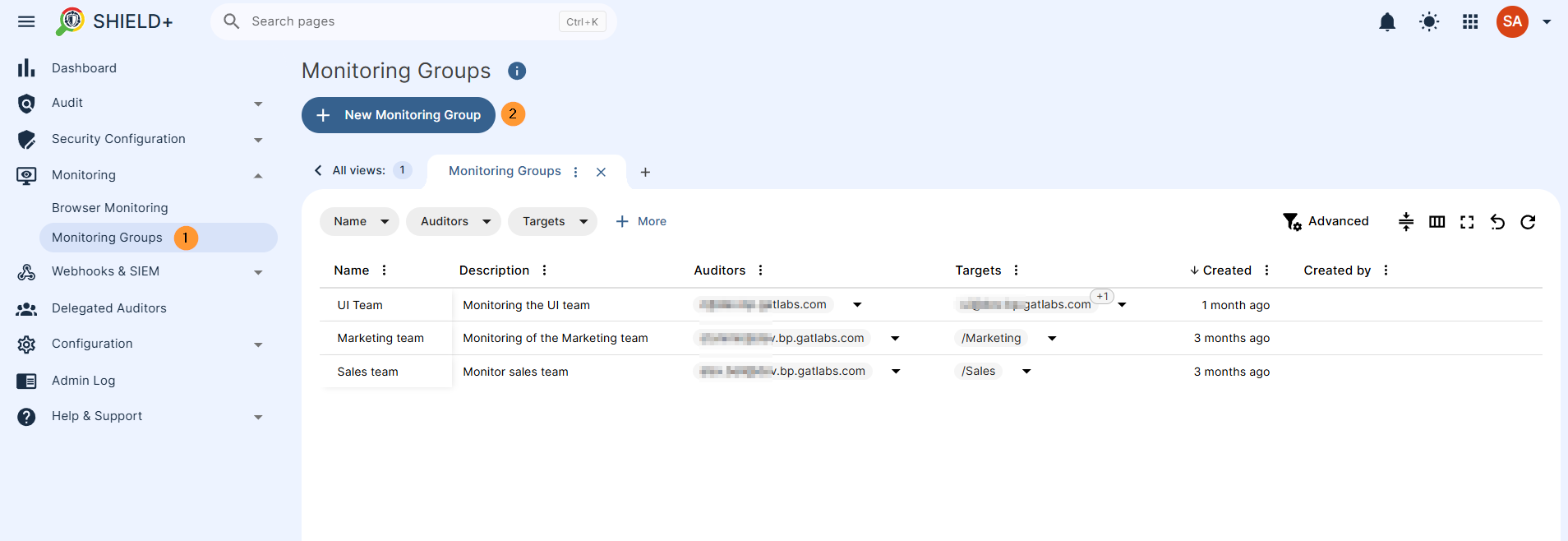Viewport: 1568px width, 541px height.
Task: Open Created by column options menu
Action: (x=1386, y=270)
